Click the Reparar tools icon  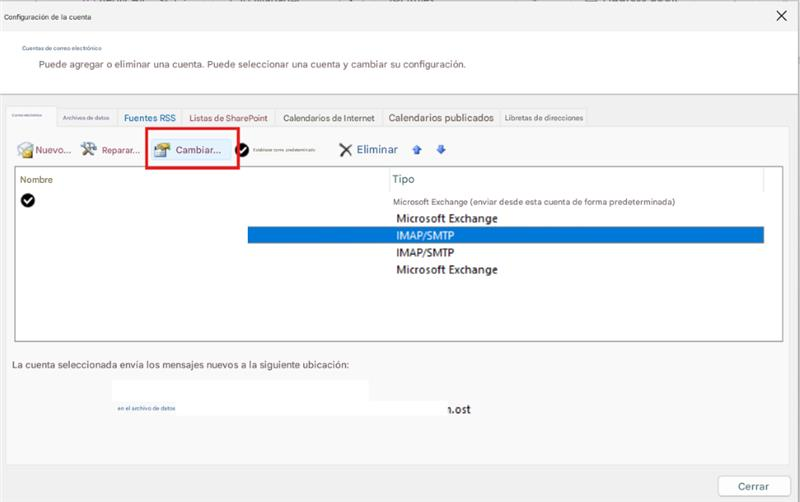coord(88,149)
